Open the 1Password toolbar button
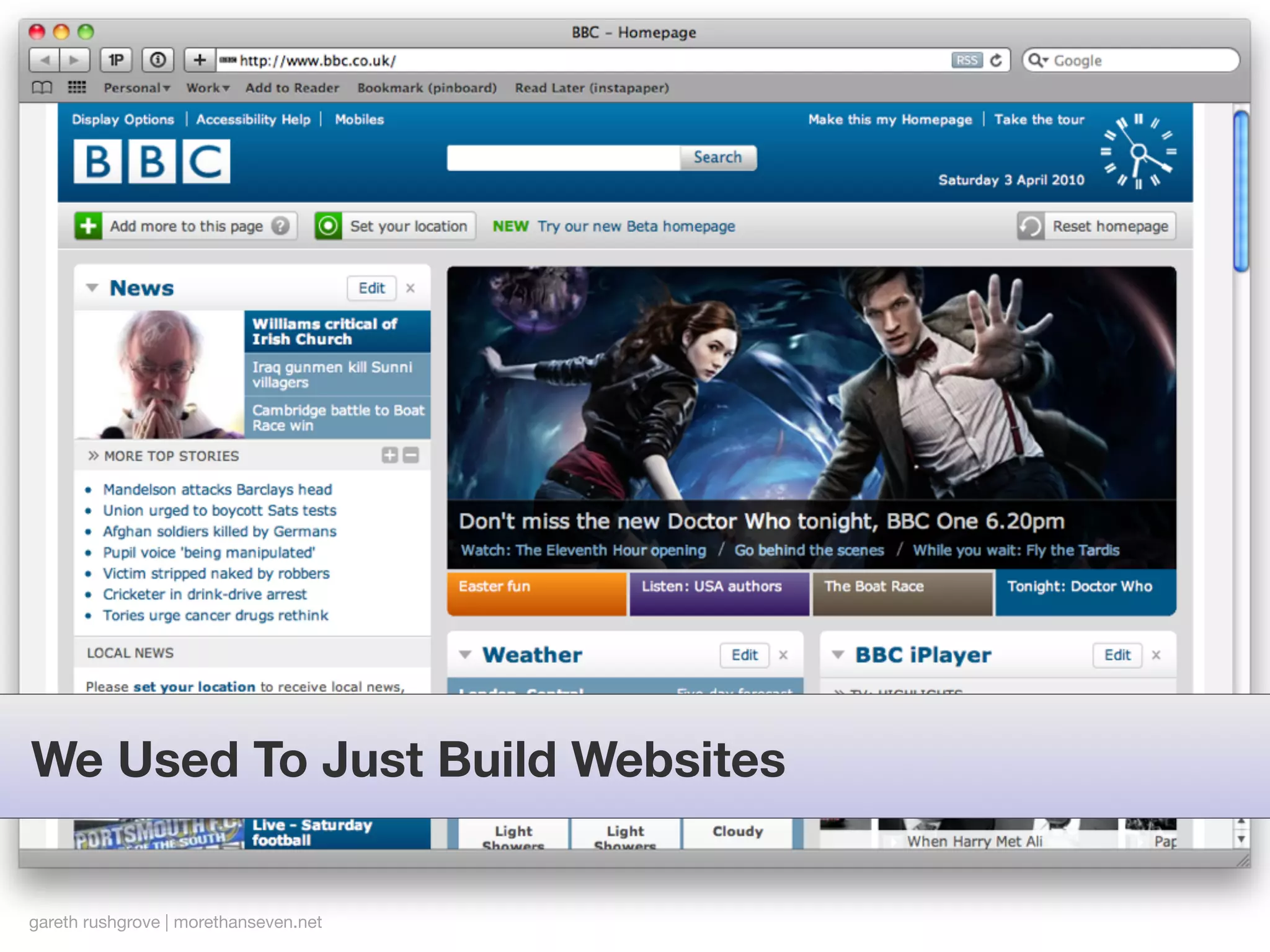Screen dimensions: 1270x952 [x=116, y=60]
